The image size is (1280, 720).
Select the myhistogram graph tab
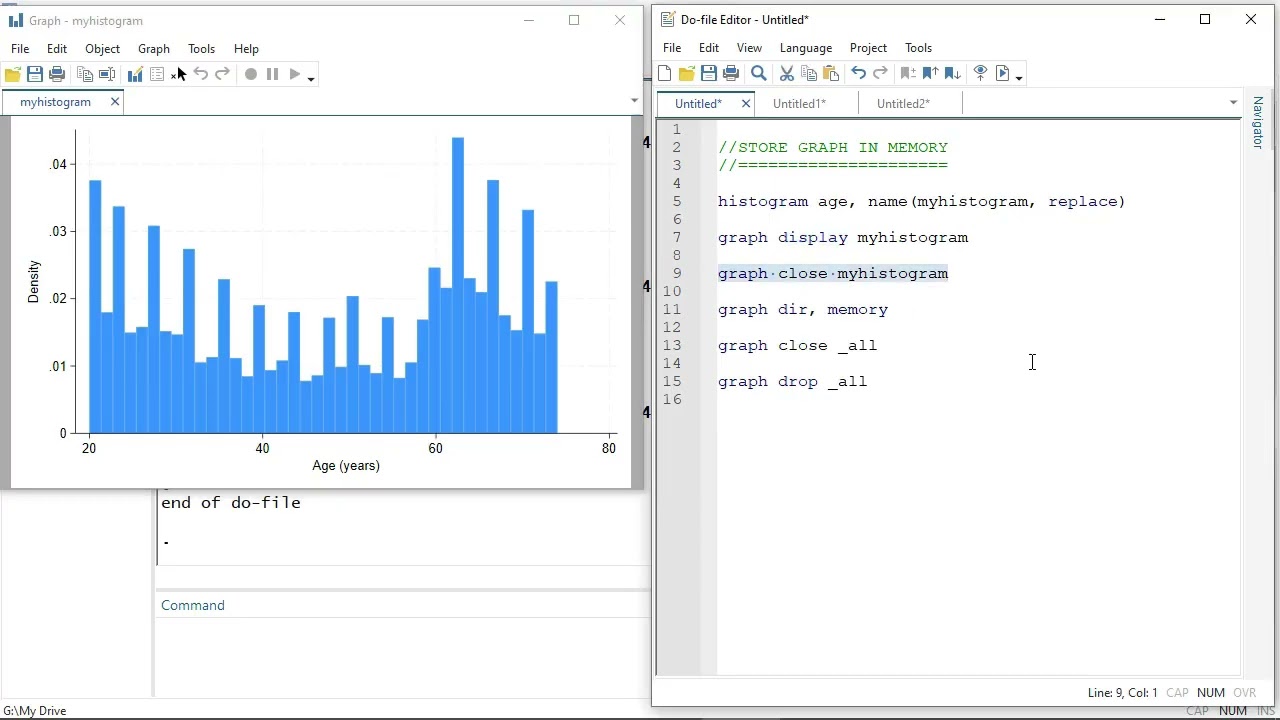coord(55,102)
